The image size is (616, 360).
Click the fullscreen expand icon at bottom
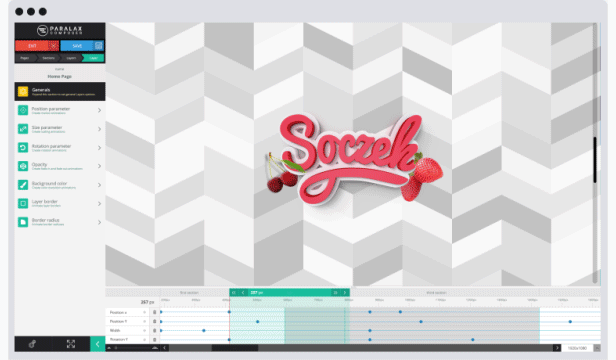coord(71,344)
